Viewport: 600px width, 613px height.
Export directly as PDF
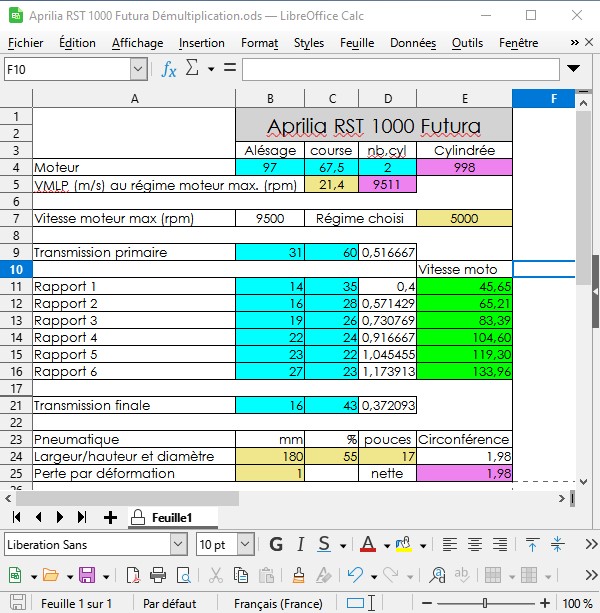(x=133, y=575)
